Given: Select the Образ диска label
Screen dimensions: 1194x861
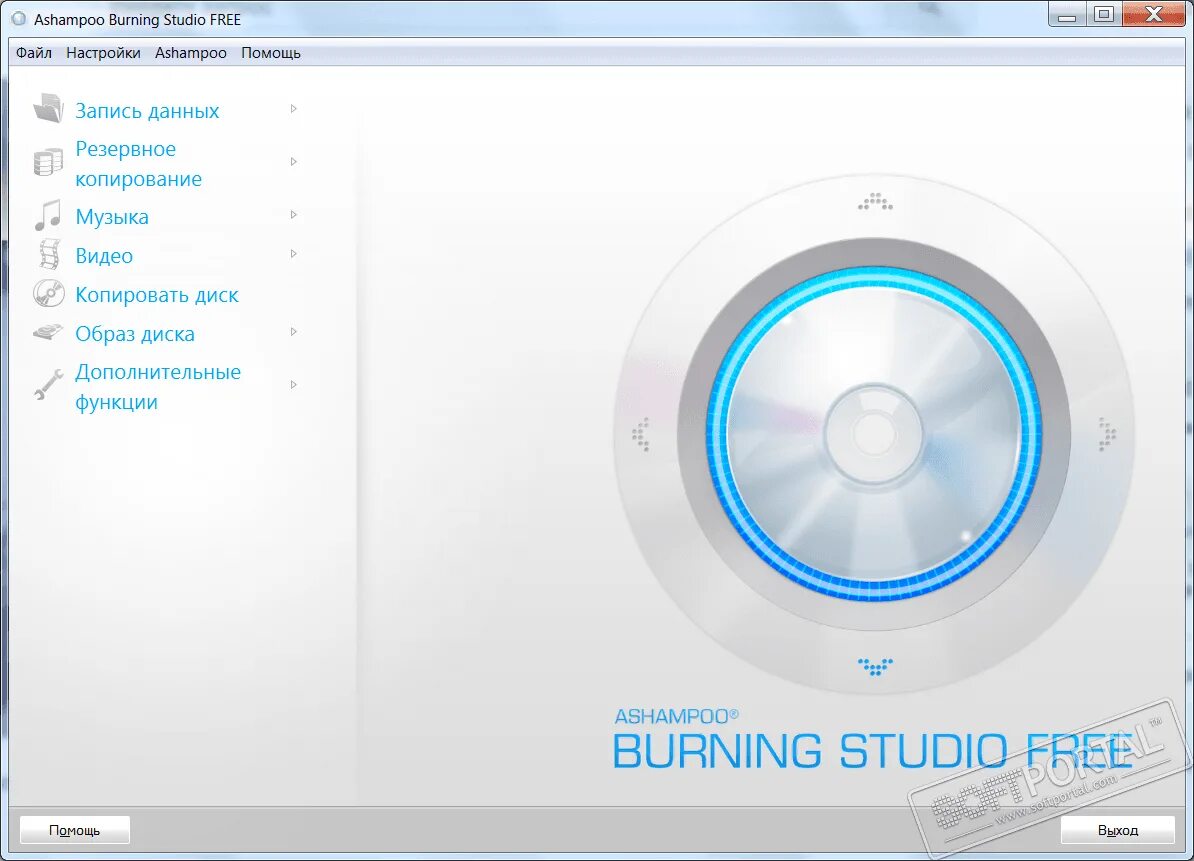Looking at the screenshot, I should [x=135, y=333].
